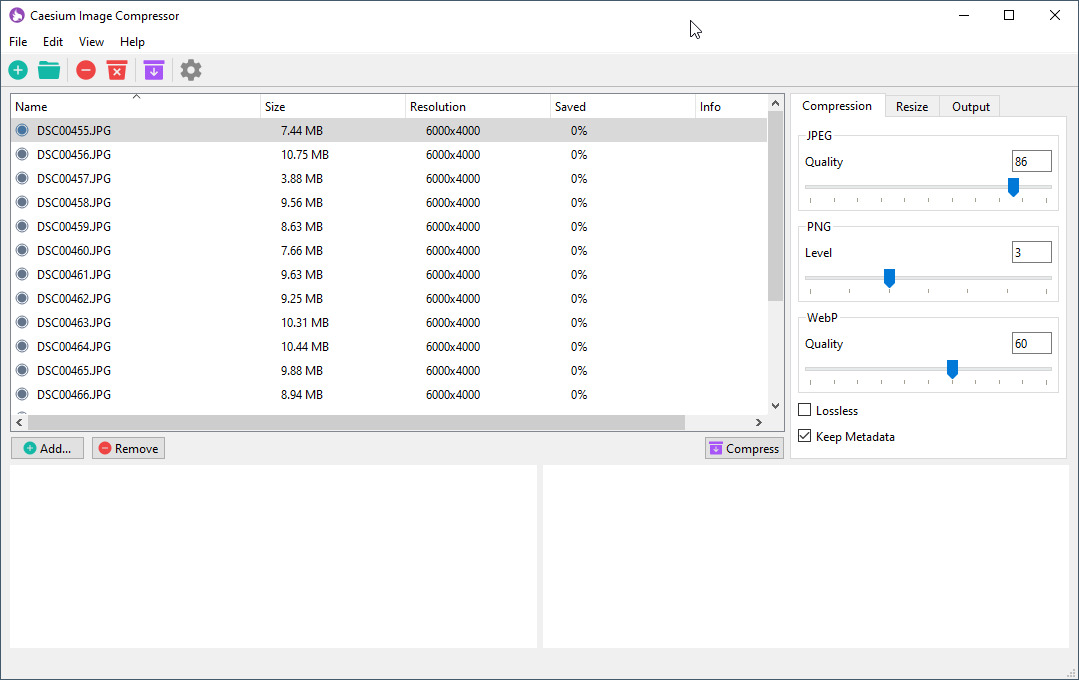Screen dimensions: 1079x680
Task: Click the Remove button below the file list
Action: point(127,448)
